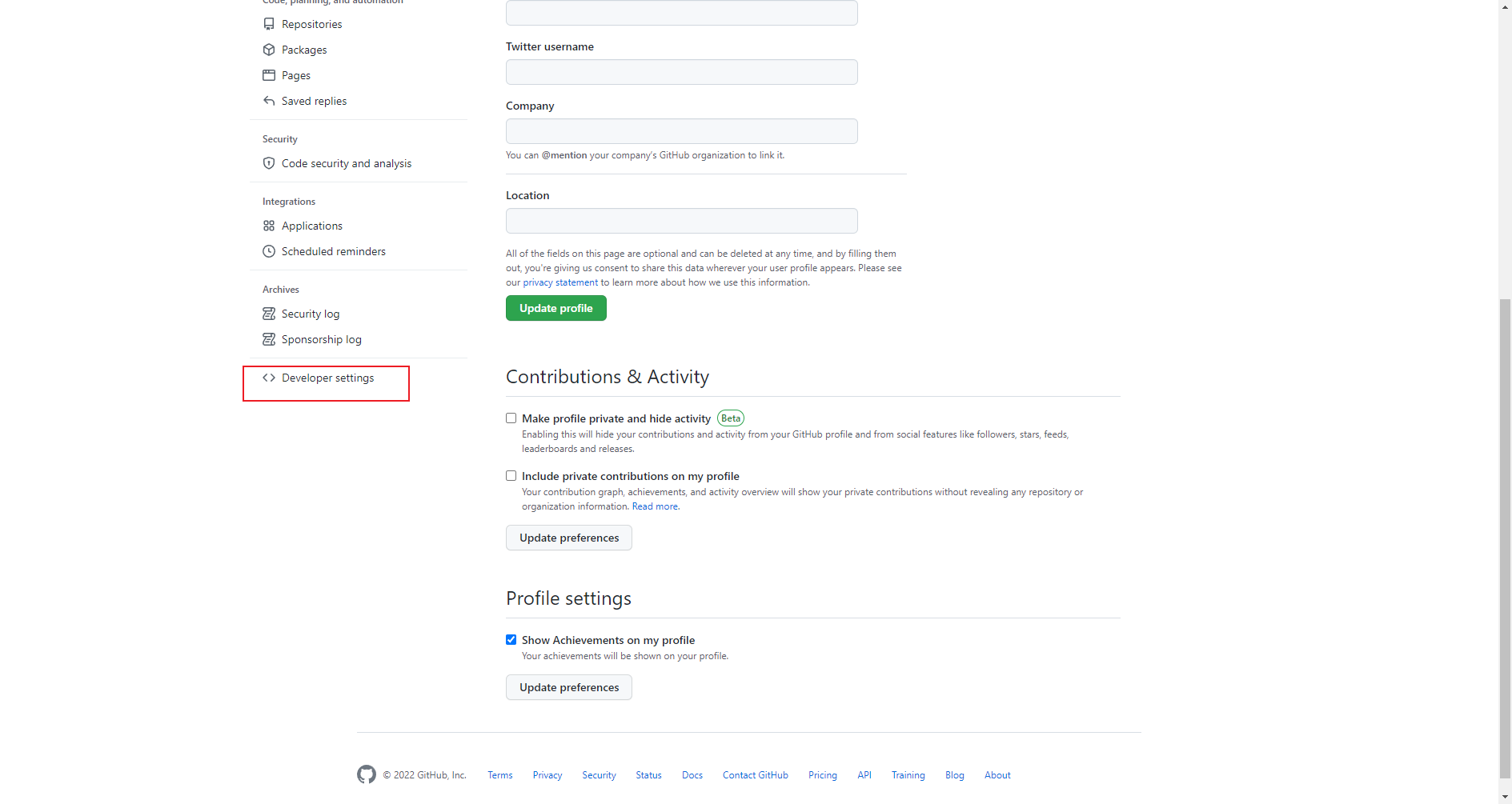Click the Repositories book icon in sidebar
The height and width of the screenshot is (804, 1512).
point(269,24)
